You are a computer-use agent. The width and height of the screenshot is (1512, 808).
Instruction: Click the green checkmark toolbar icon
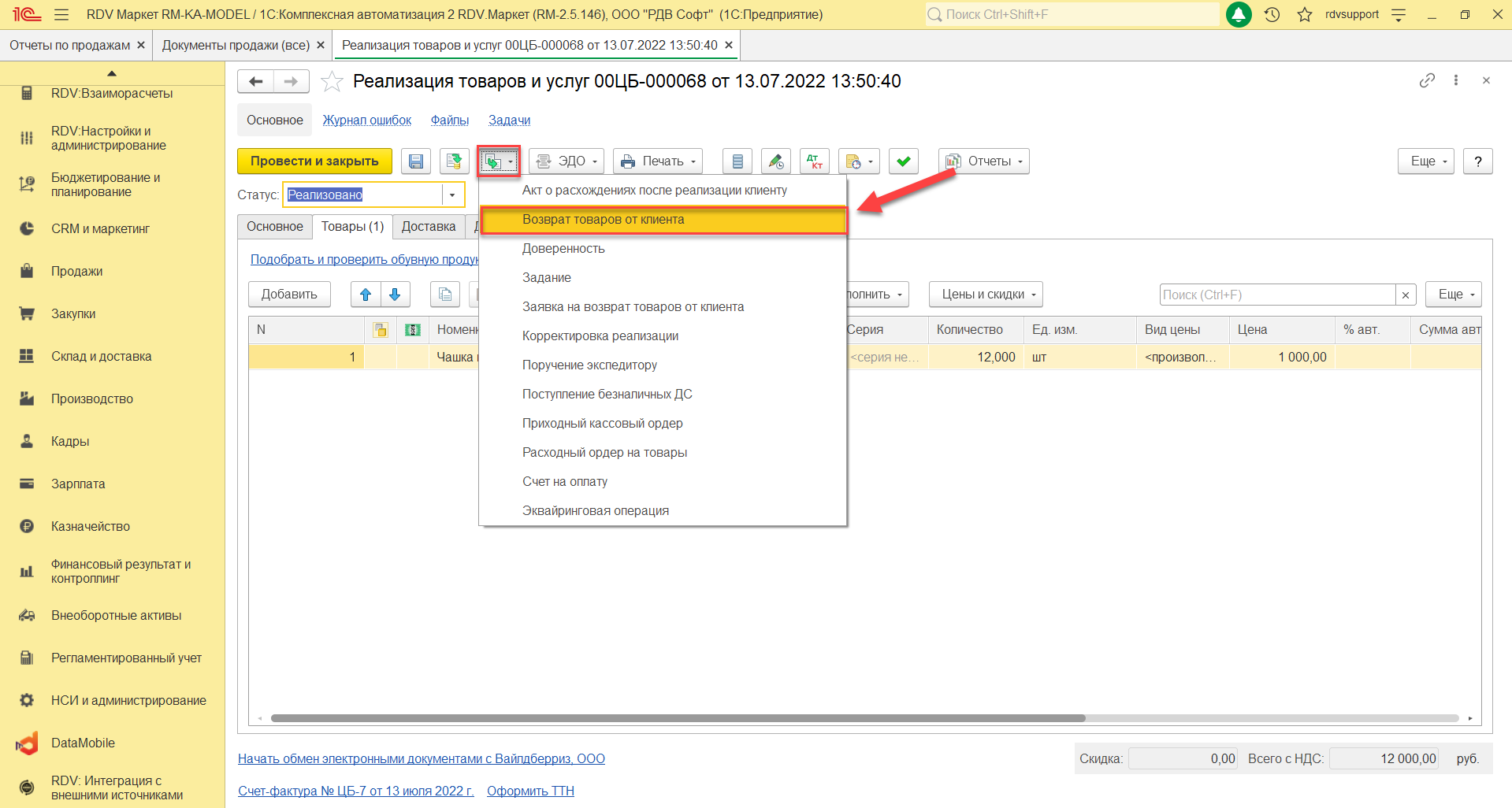tap(903, 161)
